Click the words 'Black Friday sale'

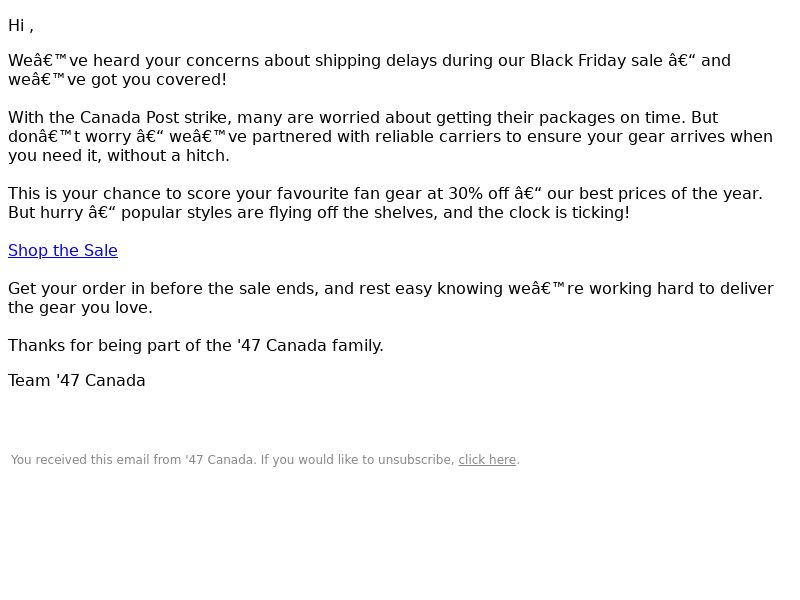(597, 61)
